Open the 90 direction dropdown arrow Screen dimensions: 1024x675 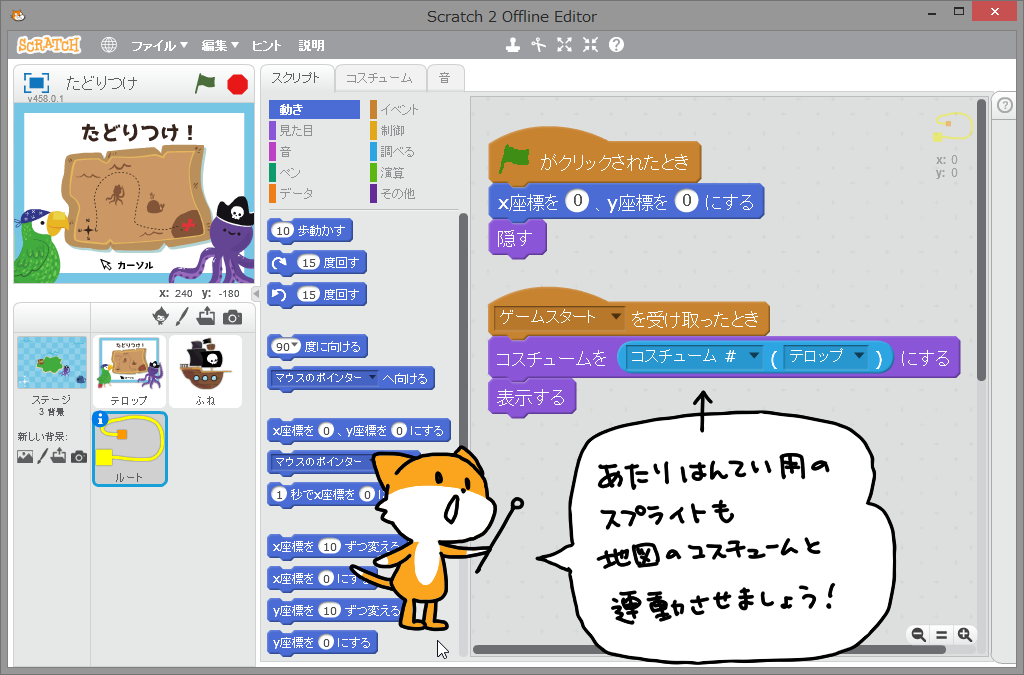(x=295, y=346)
